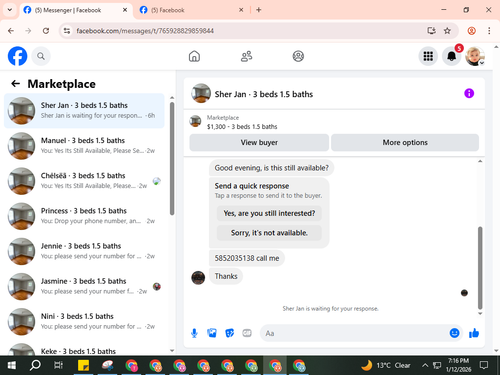The height and width of the screenshot is (375, 500).
Task: Click the 'Good evening, is this still available?' message
Action: 271,168
